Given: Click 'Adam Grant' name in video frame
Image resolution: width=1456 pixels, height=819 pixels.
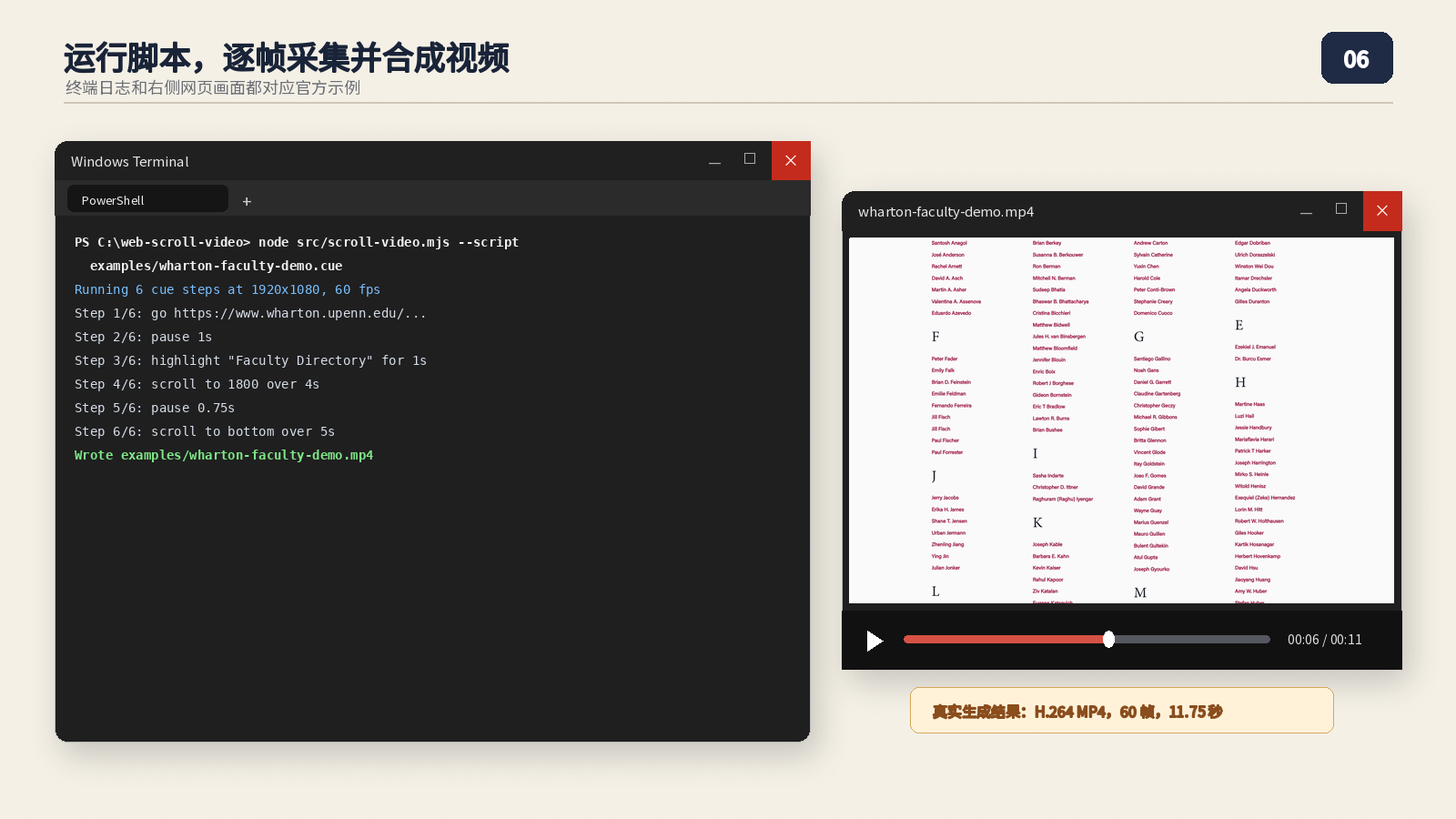Looking at the screenshot, I should click(x=1148, y=499).
